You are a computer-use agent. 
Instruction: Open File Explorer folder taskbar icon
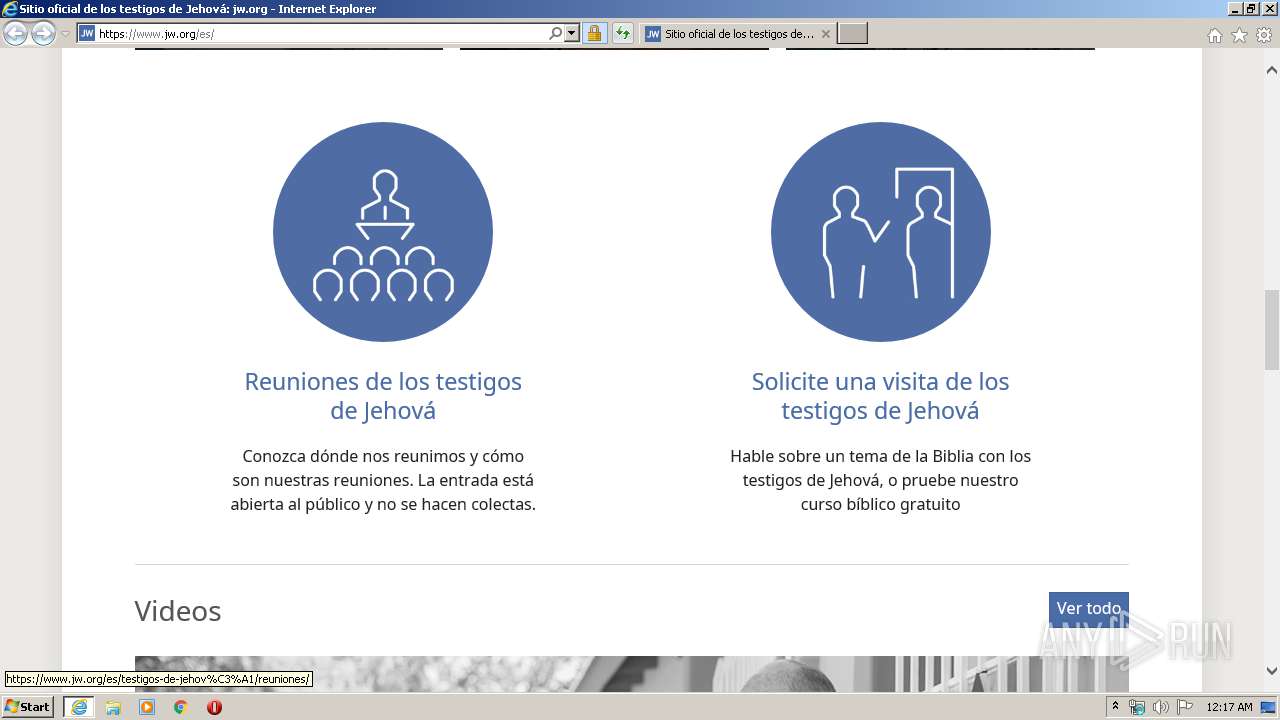[x=113, y=707]
